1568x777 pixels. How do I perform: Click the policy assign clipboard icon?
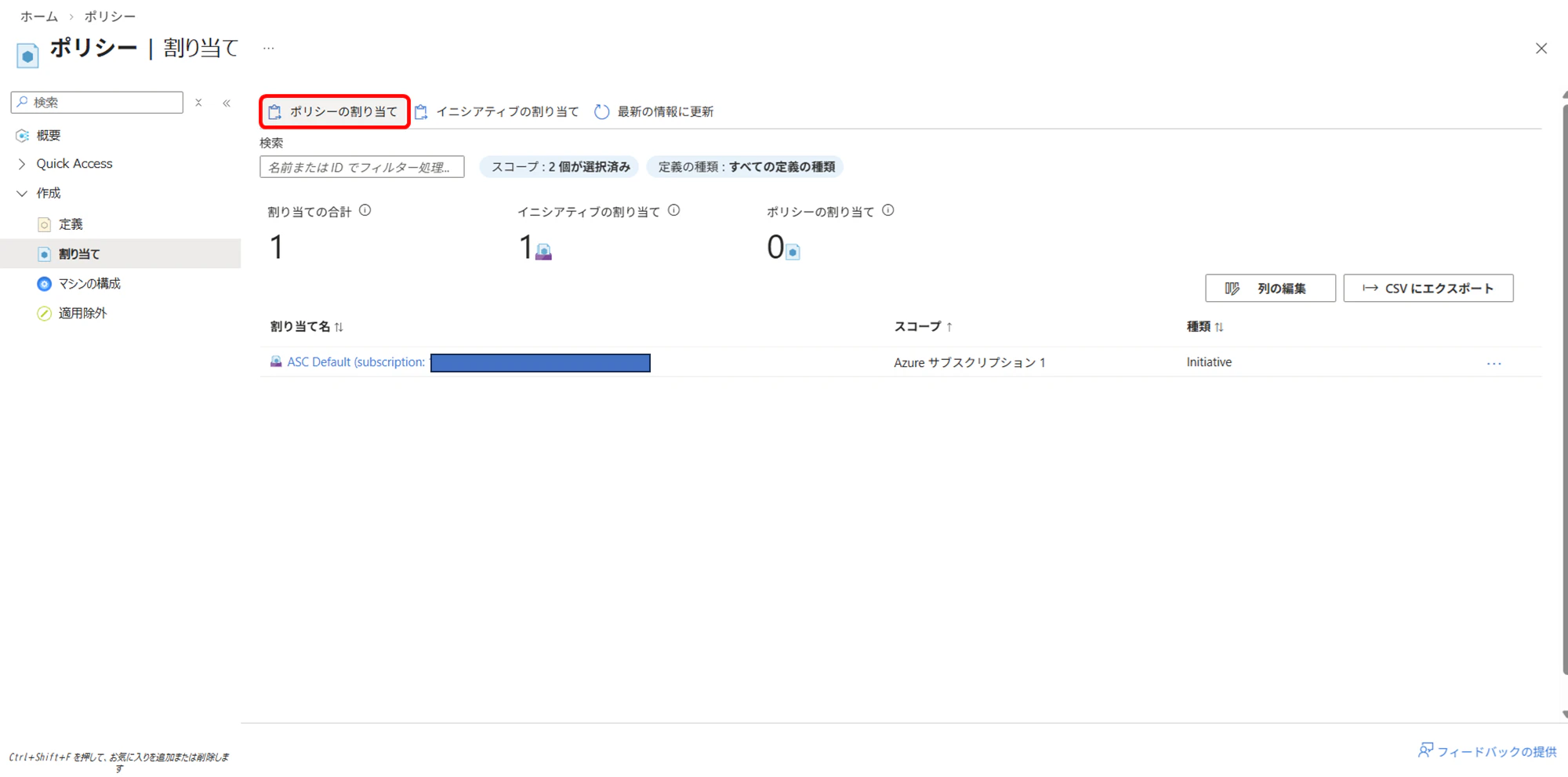coord(274,112)
